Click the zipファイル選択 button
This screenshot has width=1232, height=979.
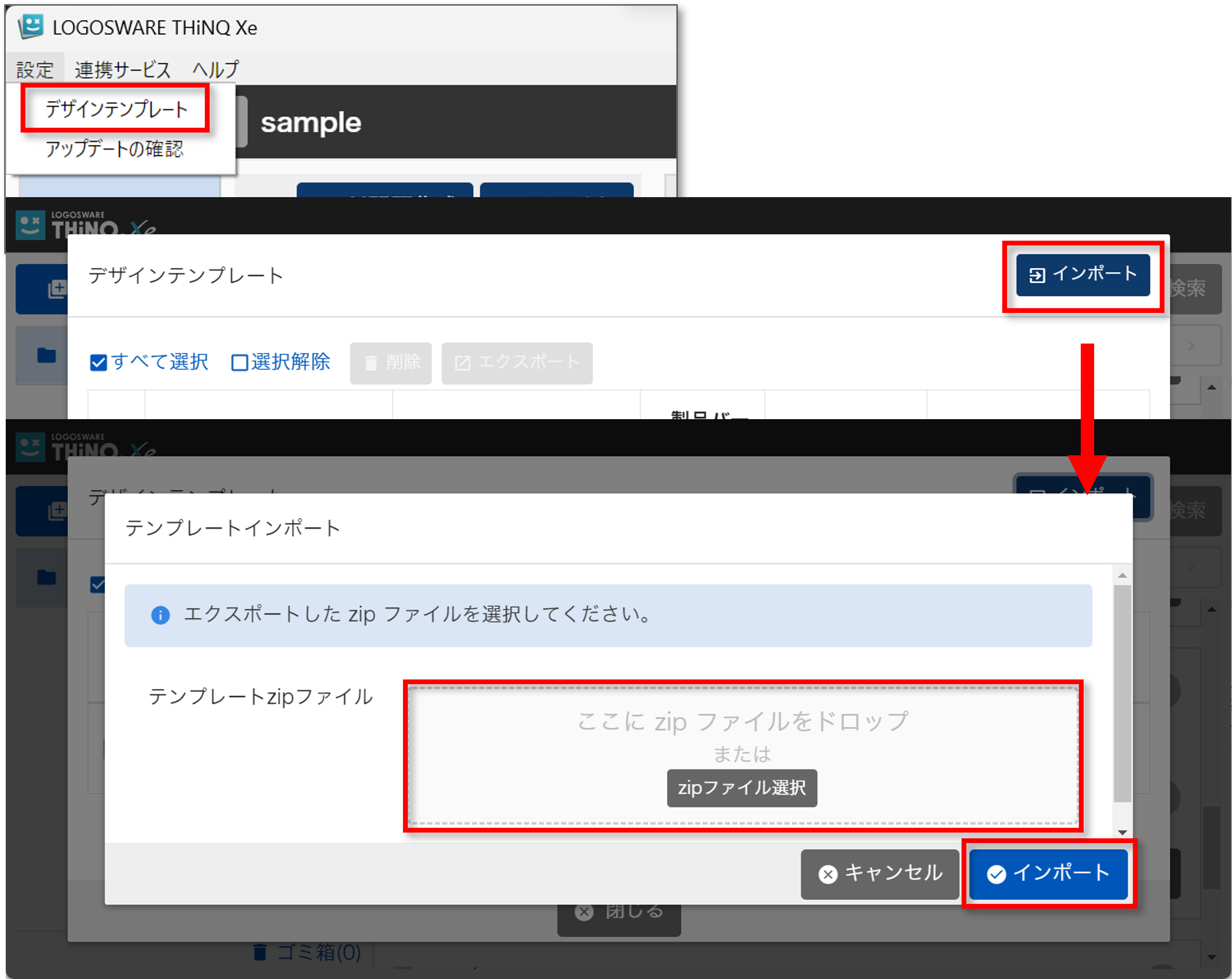click(742, 788)
